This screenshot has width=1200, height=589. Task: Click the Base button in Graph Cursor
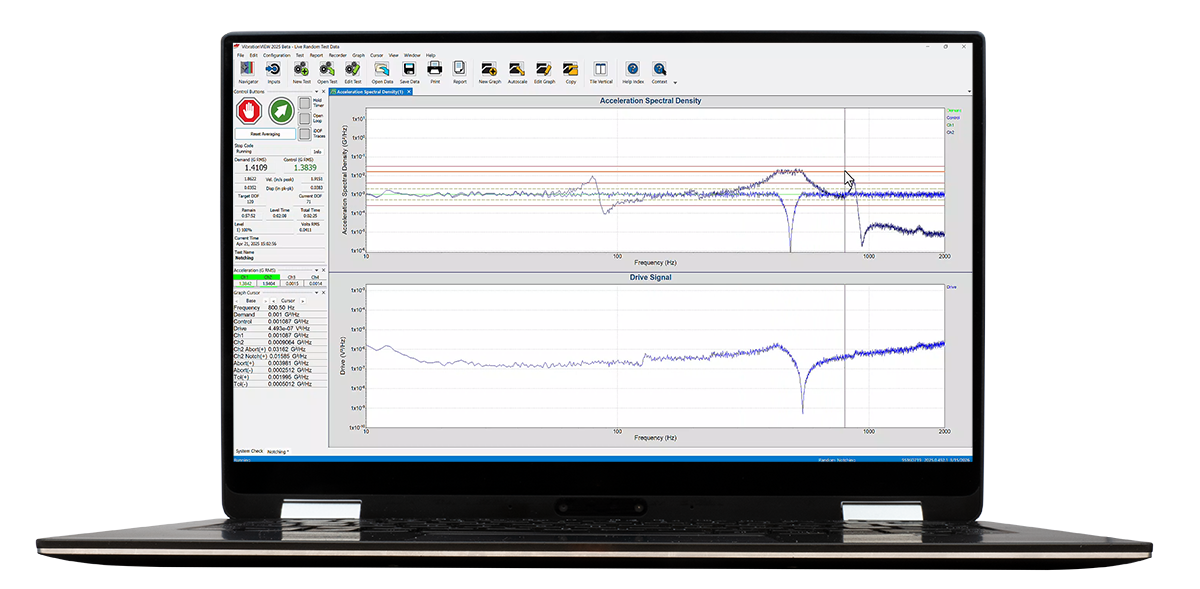(x=251, y=300)
